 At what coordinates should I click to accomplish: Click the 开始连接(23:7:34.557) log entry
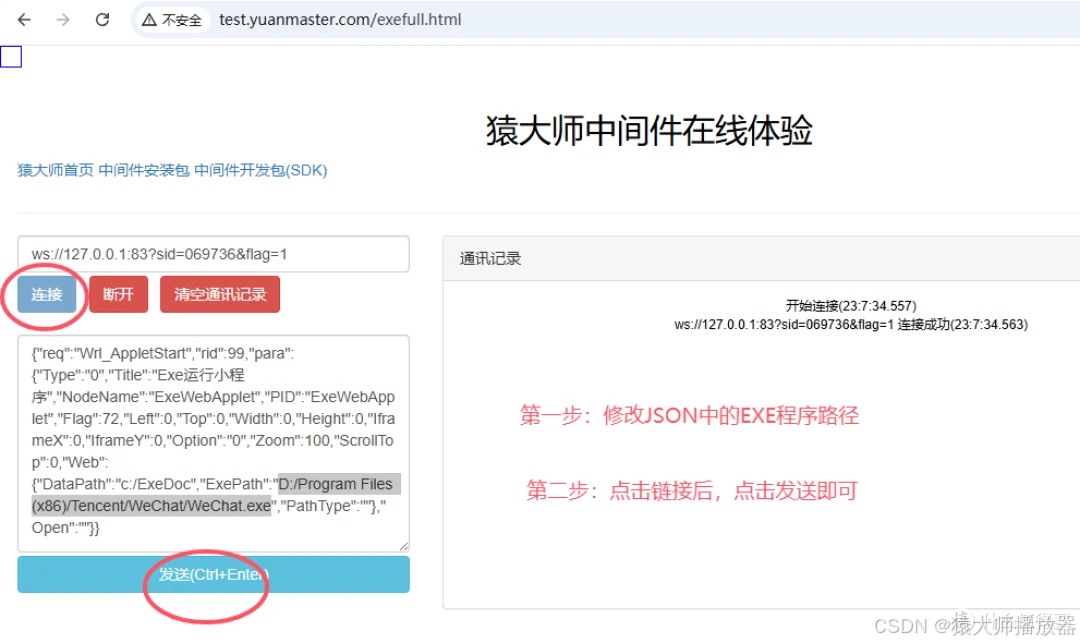coord(851,306)
